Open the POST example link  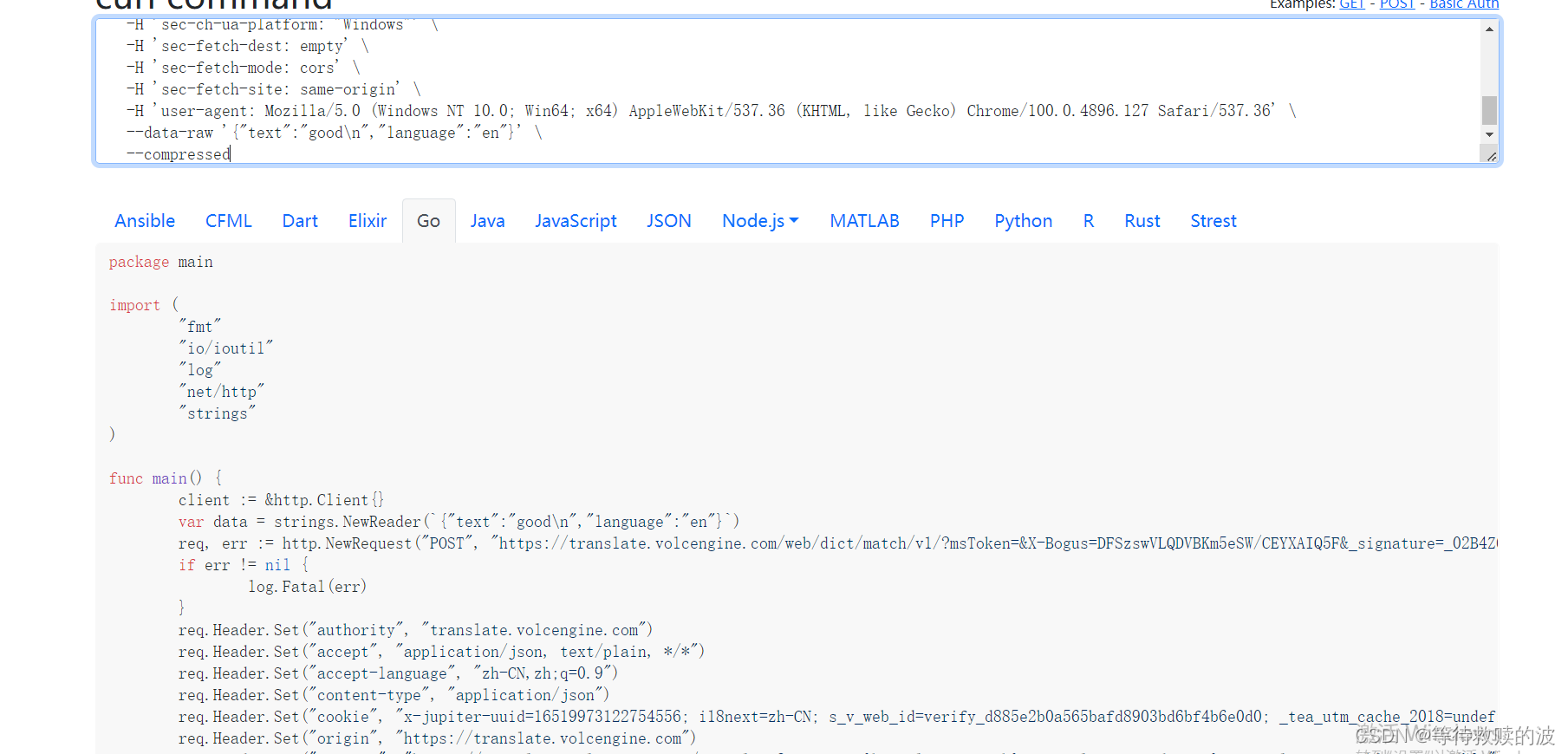point(1397,4)
